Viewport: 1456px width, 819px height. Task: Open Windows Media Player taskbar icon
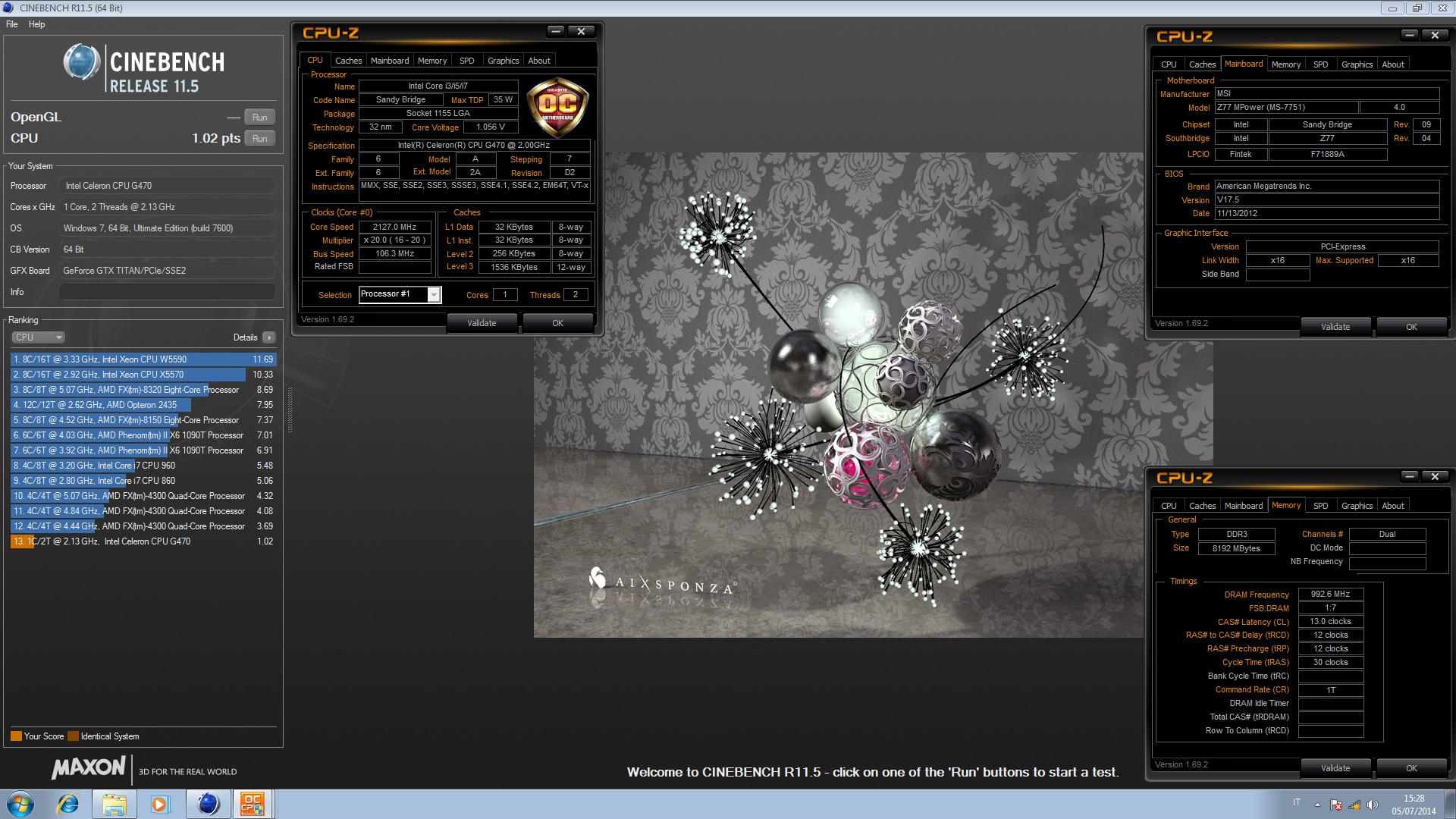pyautogui.click(x=160, y=804)
